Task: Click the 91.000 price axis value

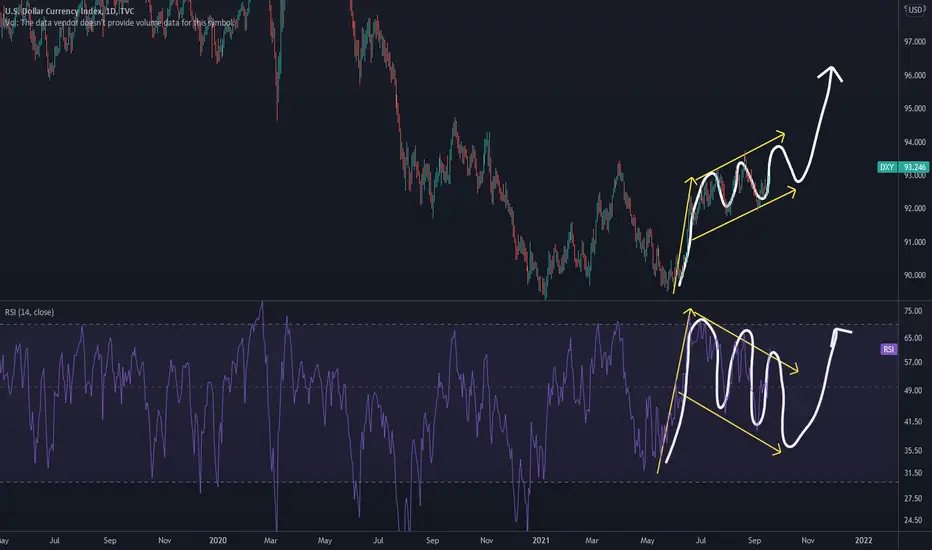Action: 915,242
